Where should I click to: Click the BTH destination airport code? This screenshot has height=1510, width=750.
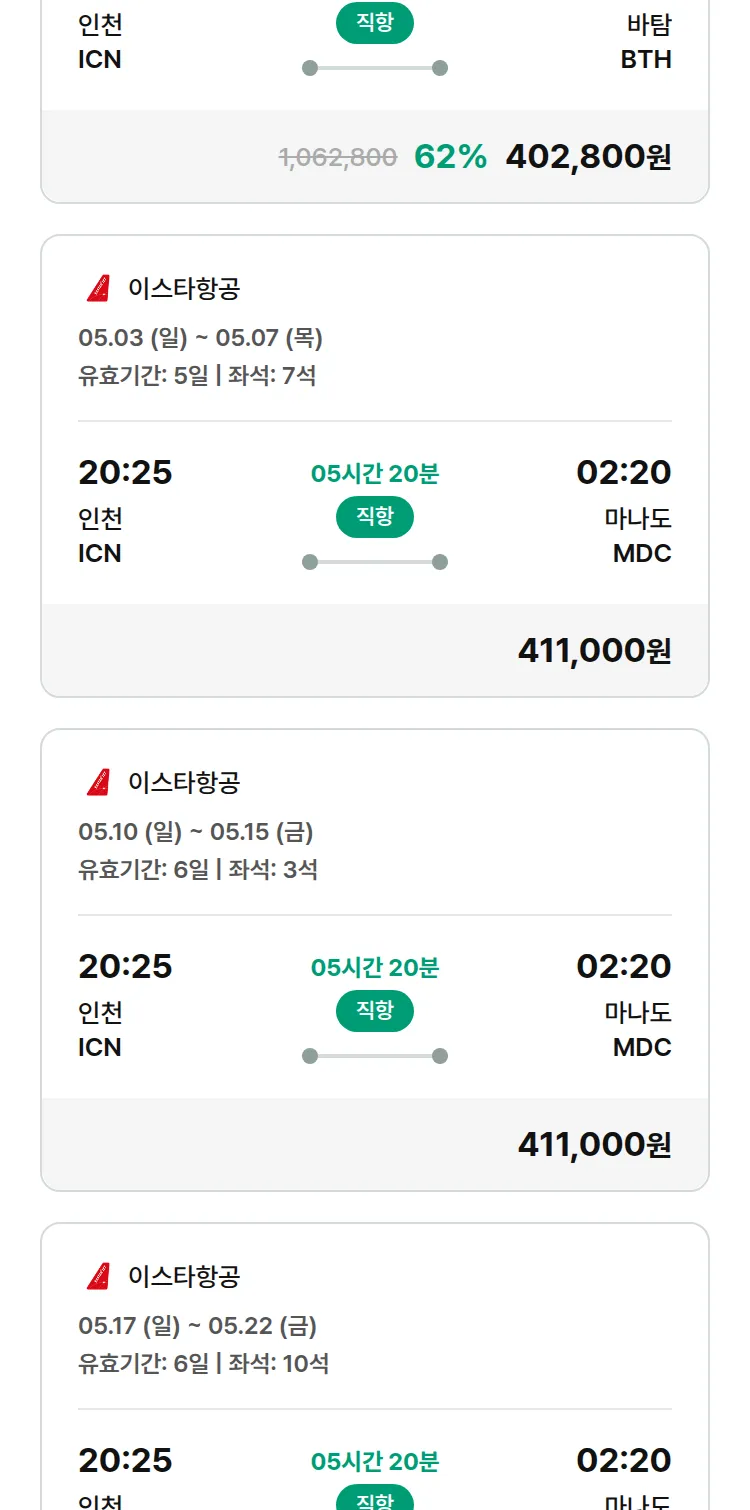tap(646, 60)
